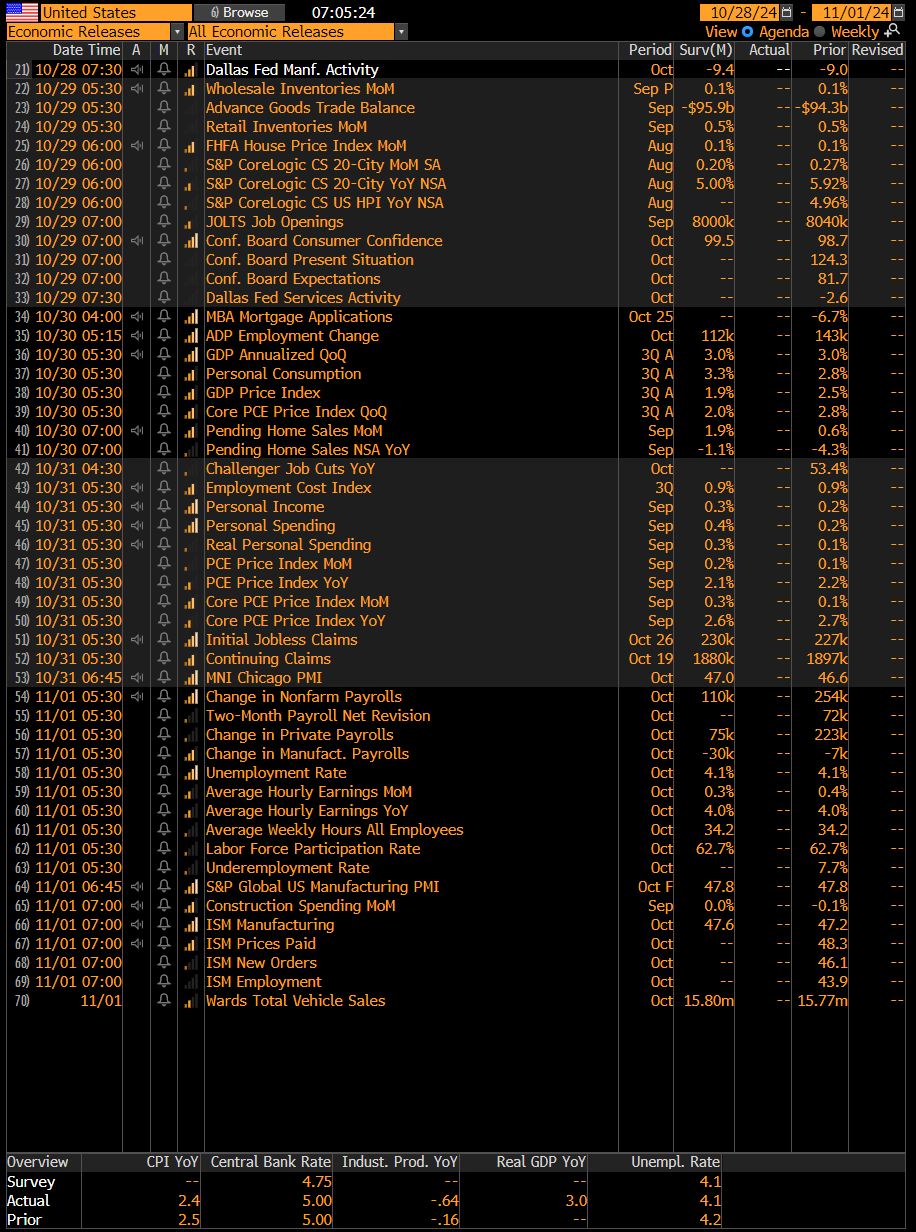The height and width of the screenshot is (1232, 916).
Task: Click bell icon for Wards Total Vehicle Sales
Action: (x=164, y=1001)
